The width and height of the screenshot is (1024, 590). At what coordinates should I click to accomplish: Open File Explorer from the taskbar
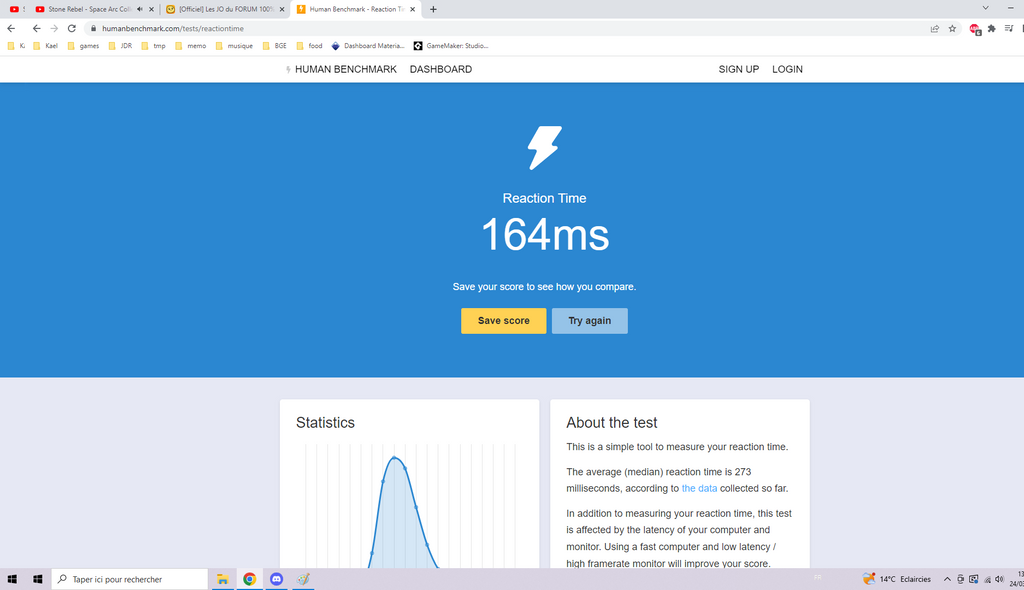pyautogui.click(x=223, y=579)
